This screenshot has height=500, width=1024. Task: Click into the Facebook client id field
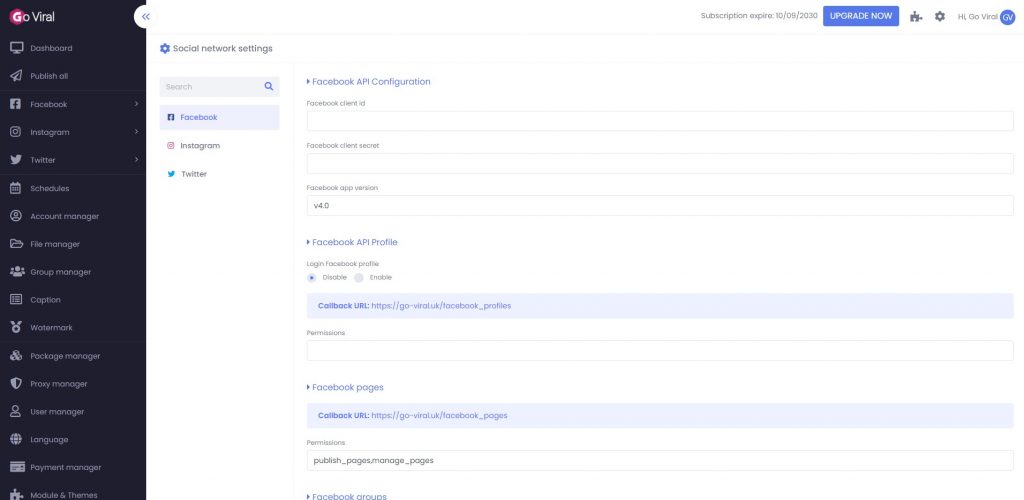click(x=660, y=121)
